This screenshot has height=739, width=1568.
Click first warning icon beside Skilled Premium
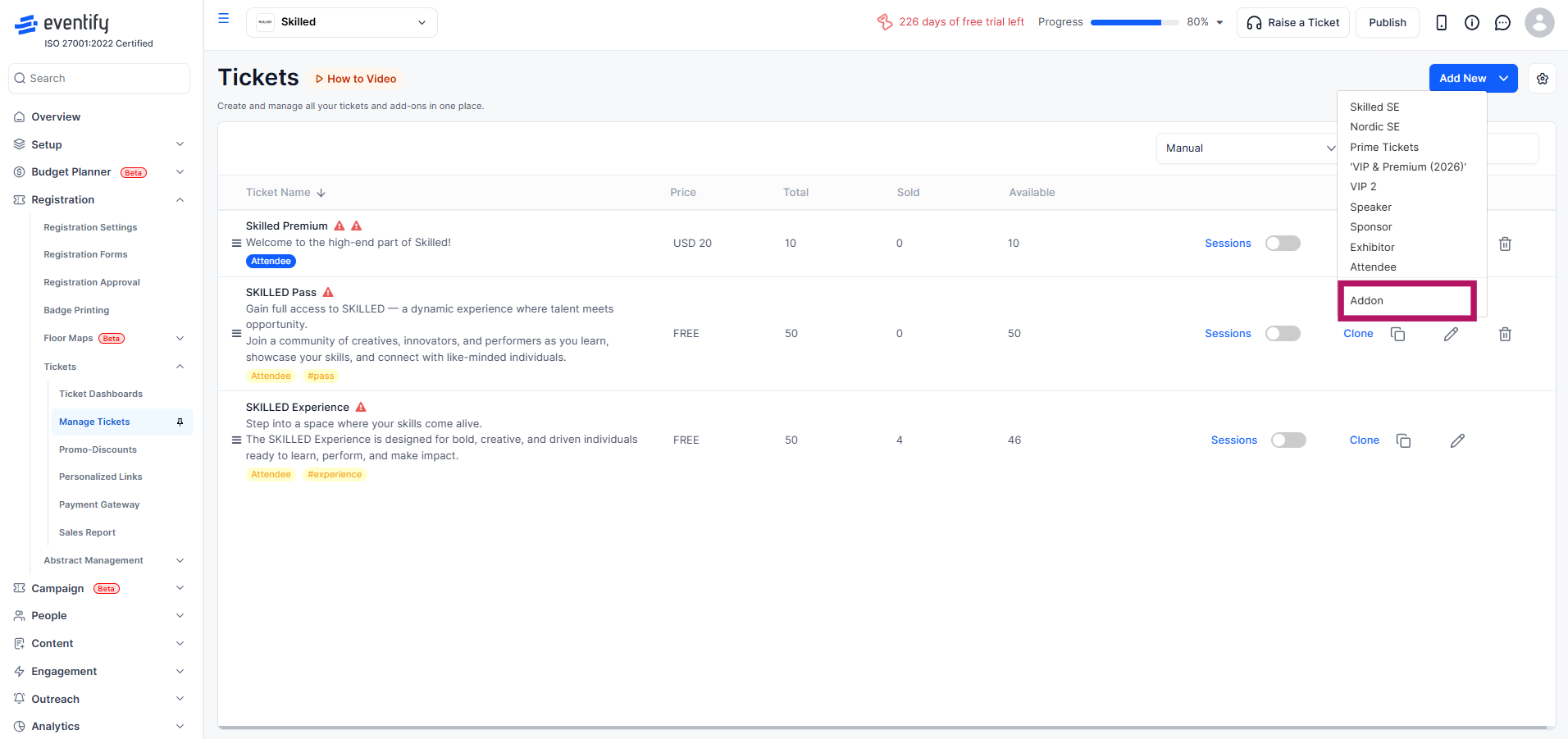[340, 226]
